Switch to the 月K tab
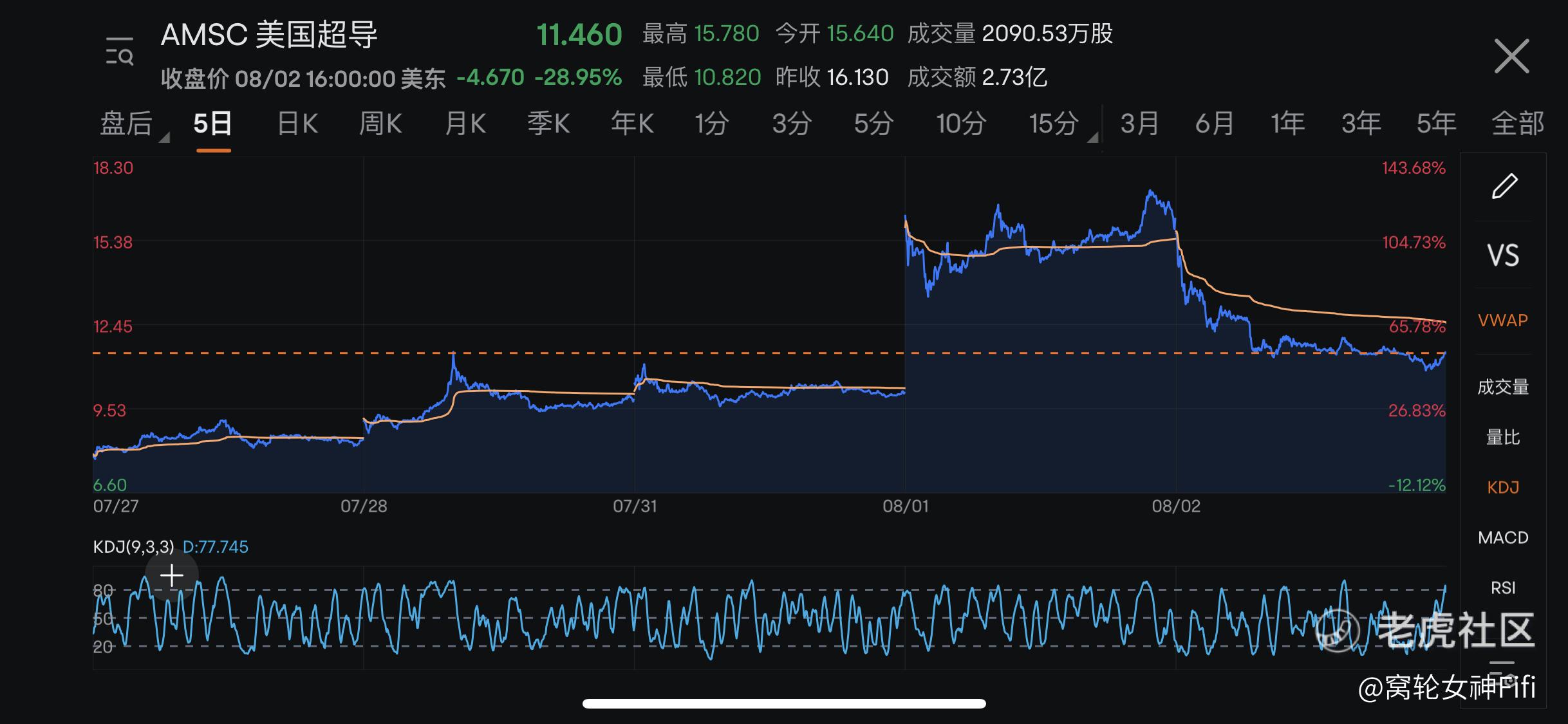This screenshot has width=1568, height=724. coord(465,124)
